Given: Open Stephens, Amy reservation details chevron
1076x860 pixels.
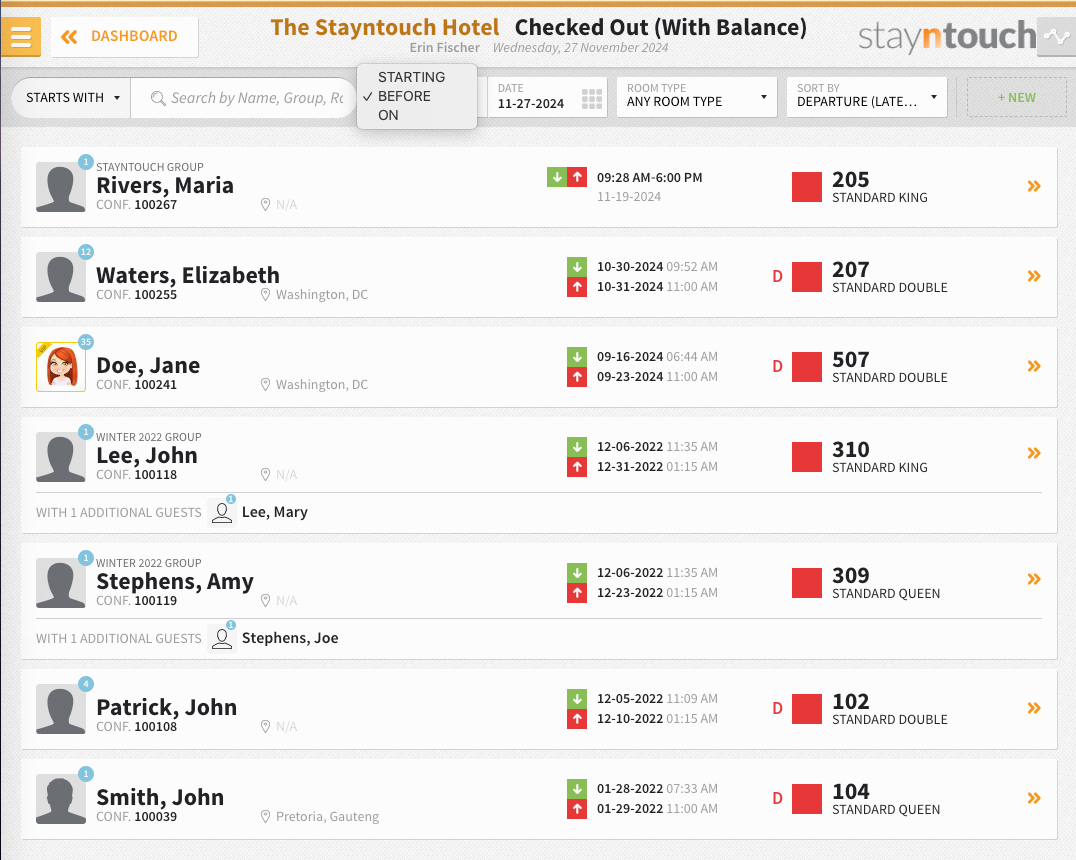Looking at the screenshot, I should click(1034, 579).
